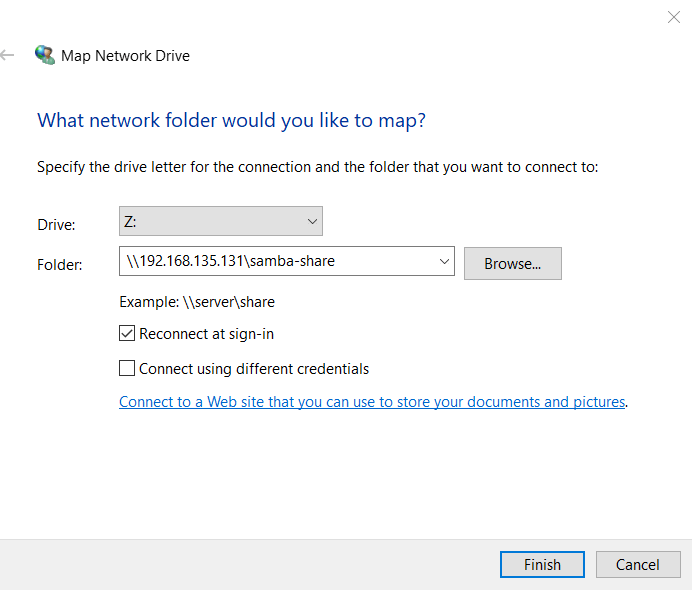This screenshot has height=590, width=692.
Task: Click the 'Drive:' field label
Action: pos(56,225)
